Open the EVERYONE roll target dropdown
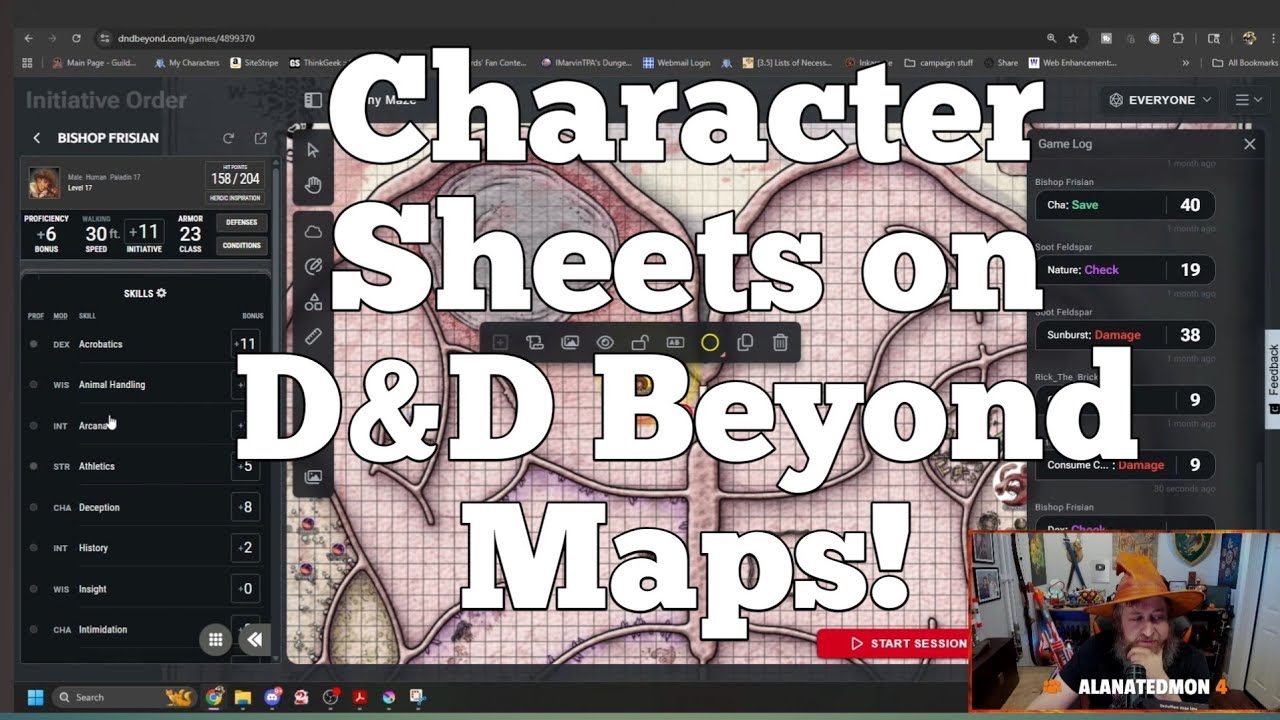 pos(1160,100)
